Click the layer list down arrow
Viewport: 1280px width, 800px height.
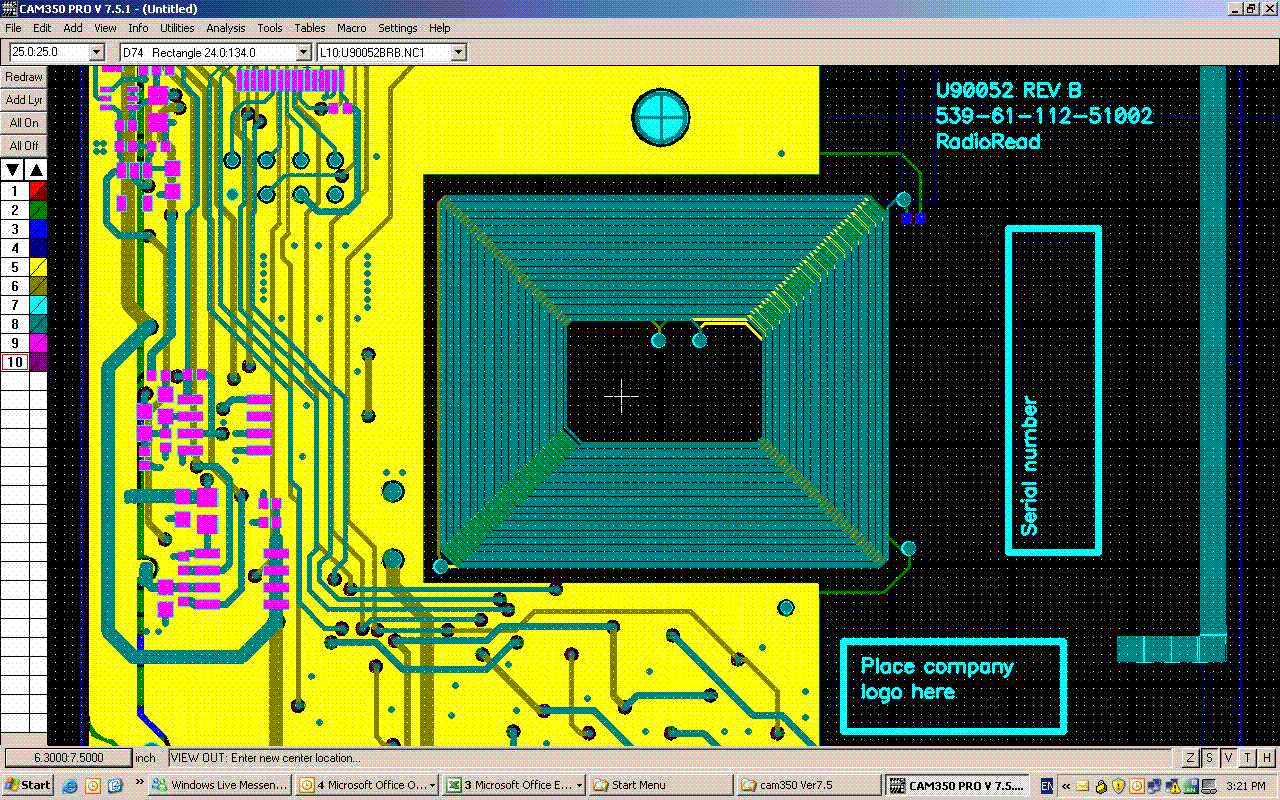[13, 170]
